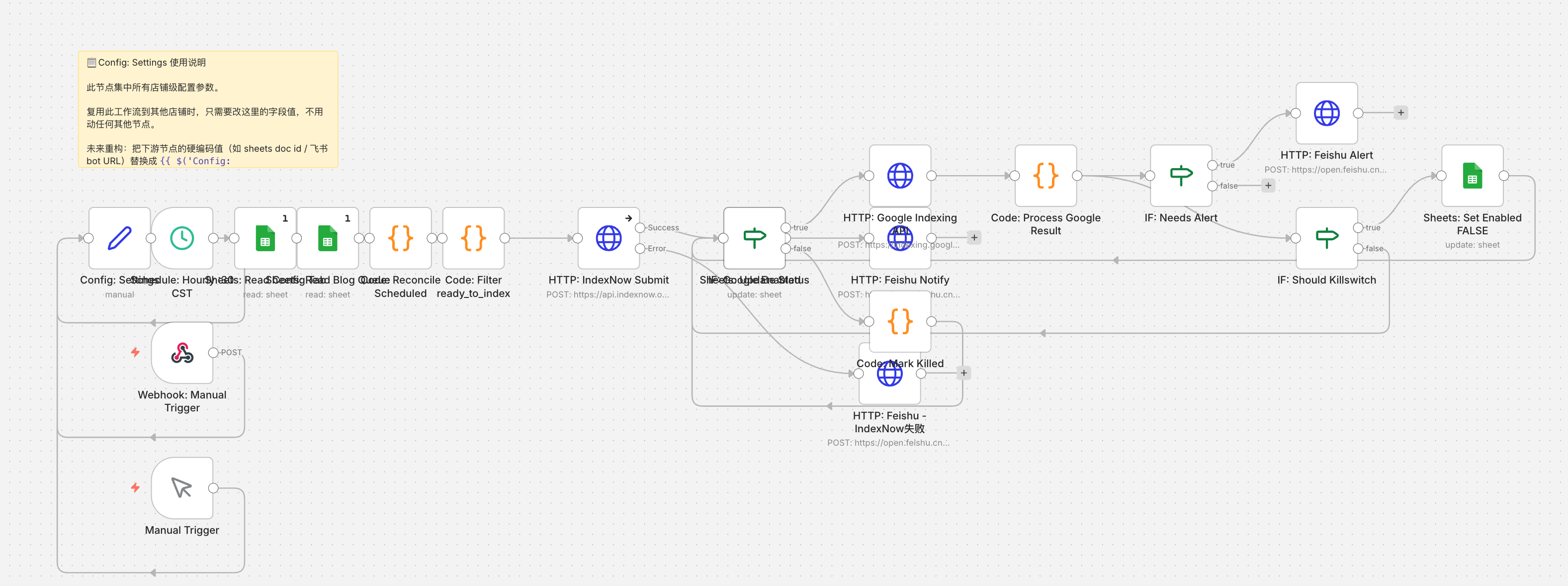
Task: Add a node after HTTP: Feishu - IndexNow失败
Action: [963, 373]
